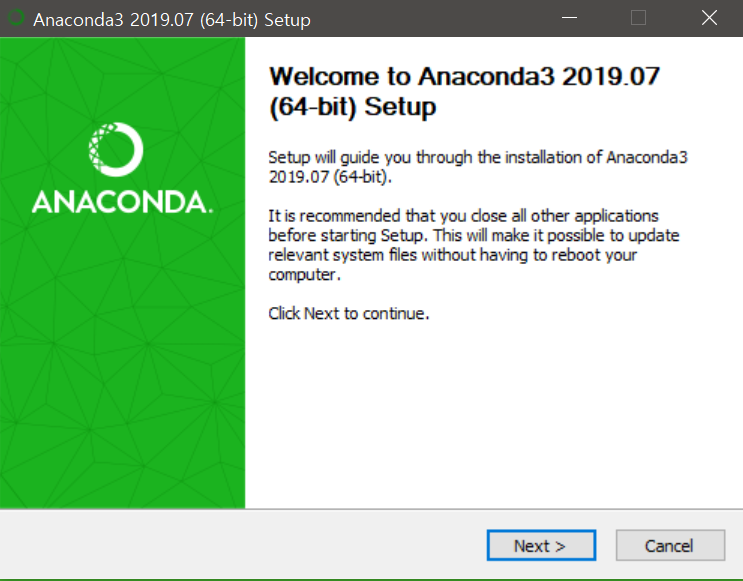Click the gray footer area left of Next

(240, 546)
